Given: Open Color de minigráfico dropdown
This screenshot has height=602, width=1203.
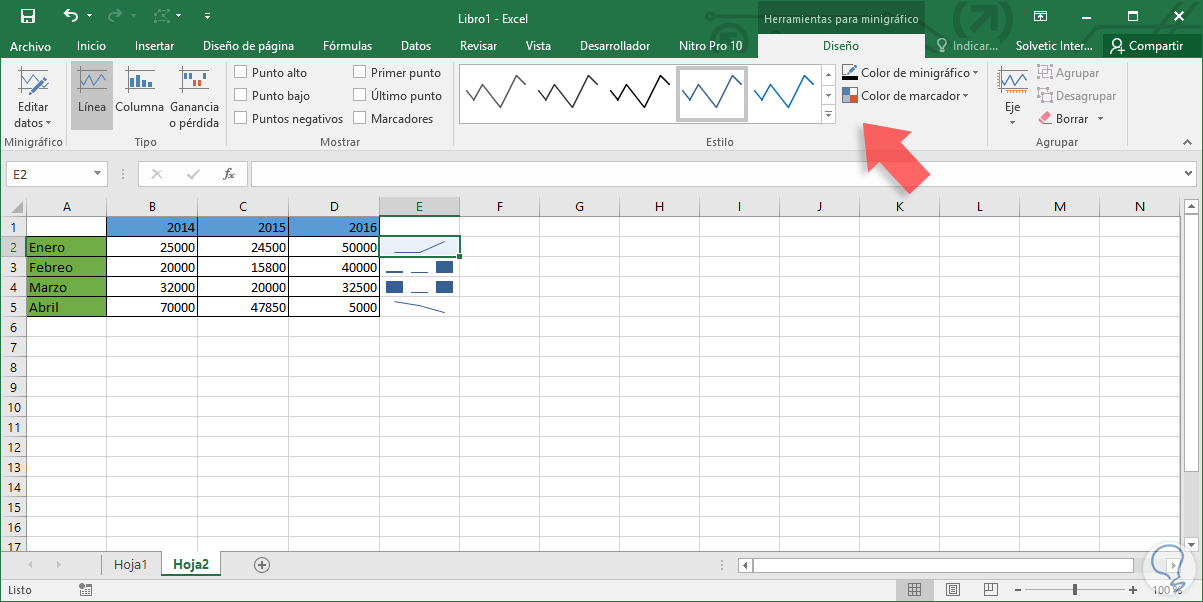Looking at the screenshot, I should click(x=910, y=73).
